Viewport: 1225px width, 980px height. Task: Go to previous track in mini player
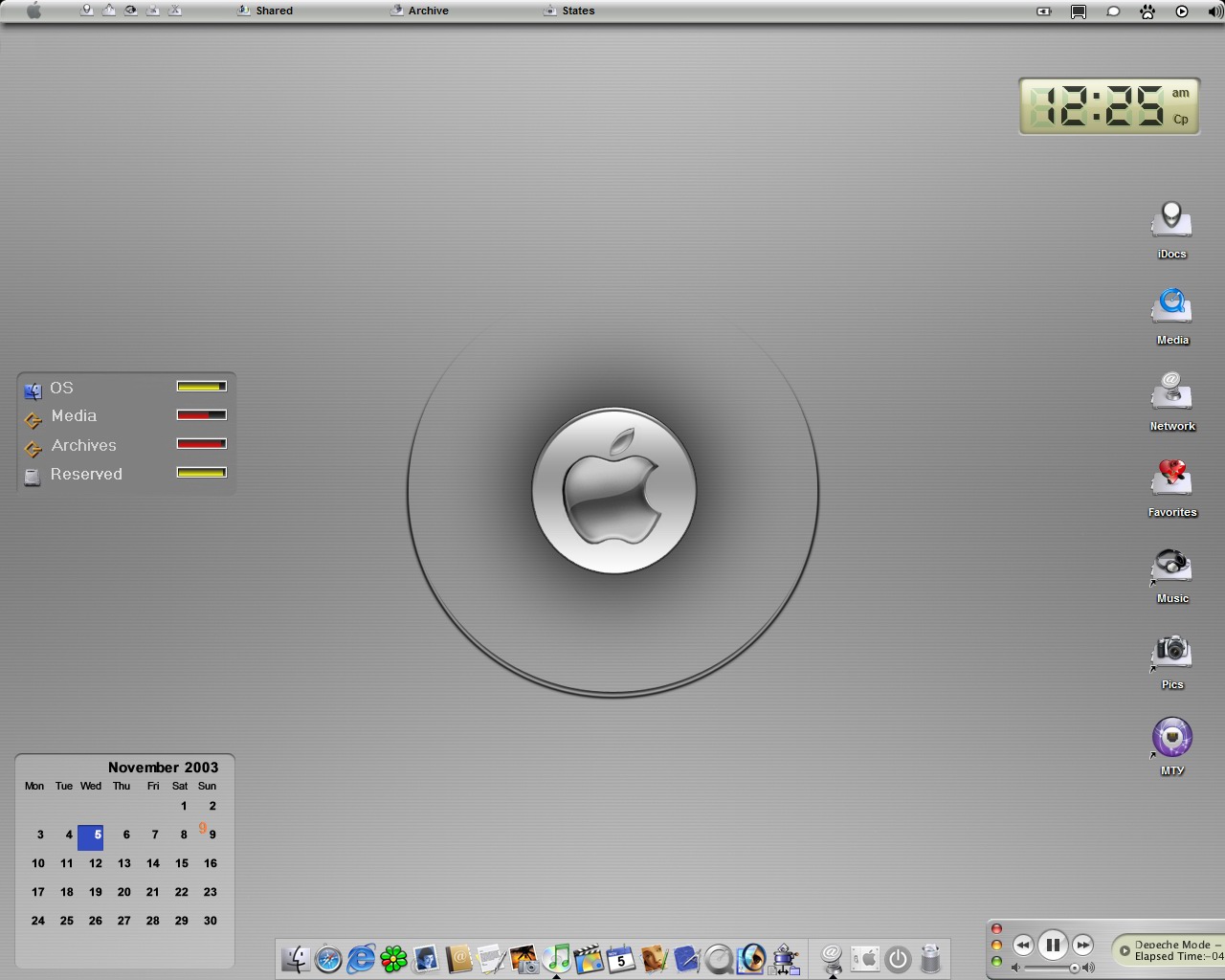[x=1022, y=946]
